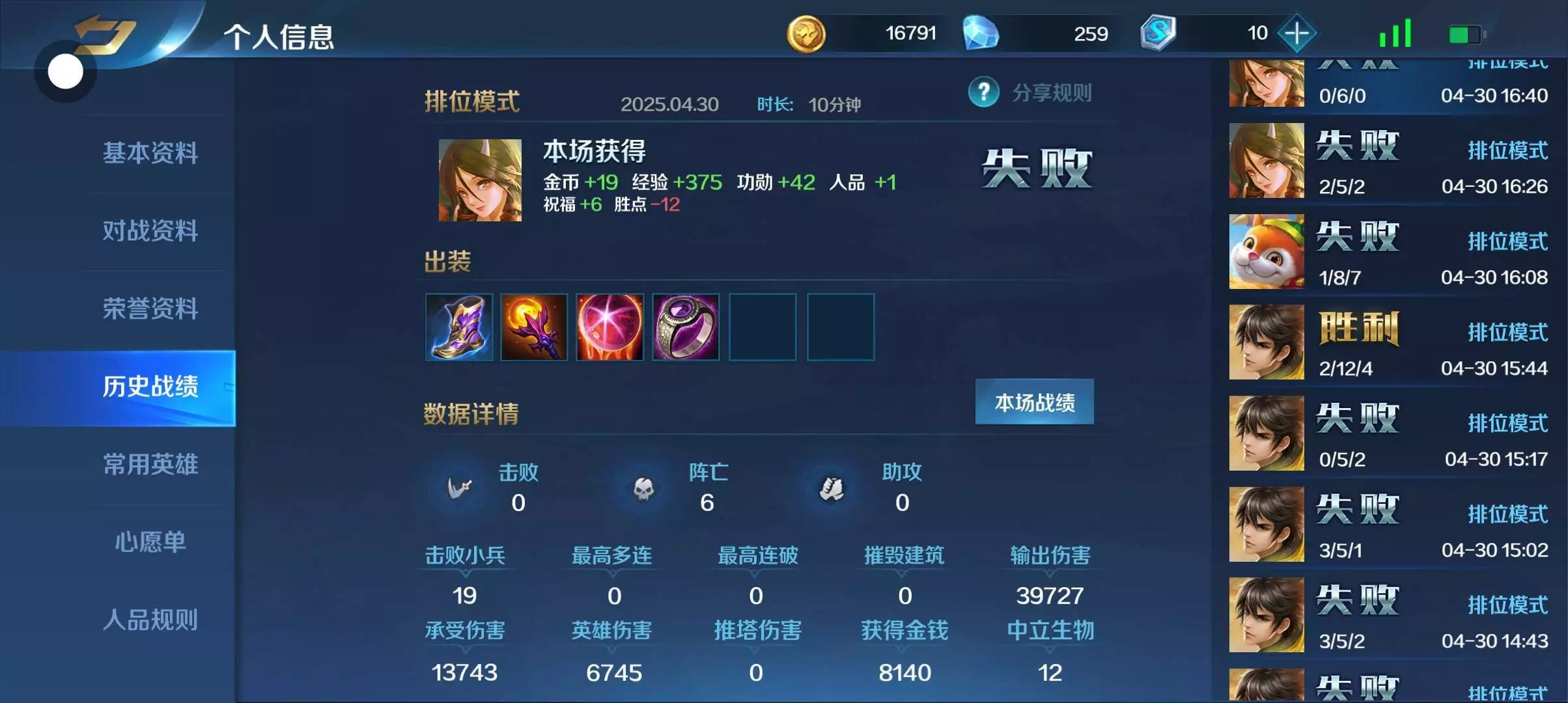Open the 常用英雄 tab
Image resolution: width=1568 pixels, height=703 pixels.
150,464
